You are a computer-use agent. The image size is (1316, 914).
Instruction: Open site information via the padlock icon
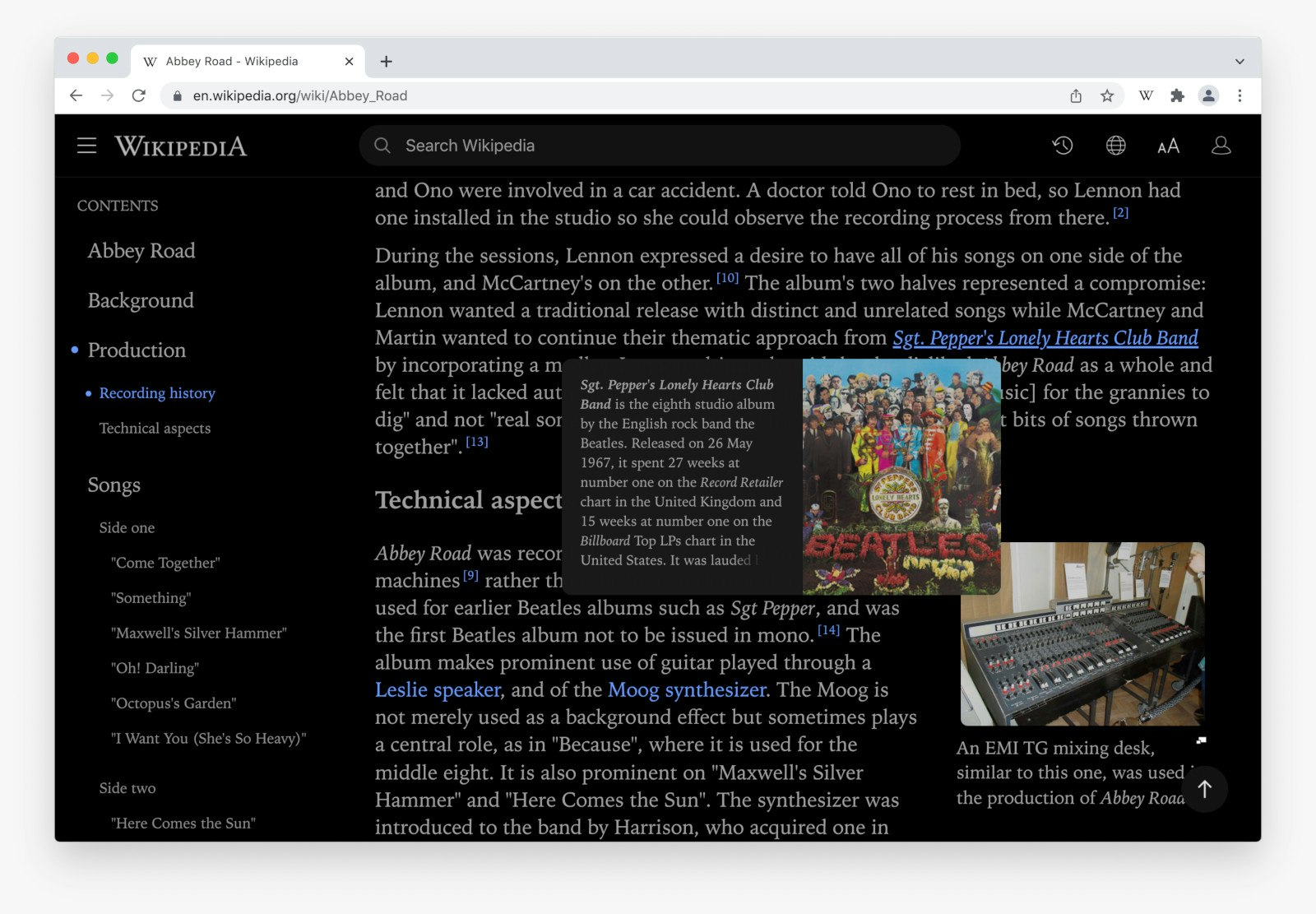(177, 95)
